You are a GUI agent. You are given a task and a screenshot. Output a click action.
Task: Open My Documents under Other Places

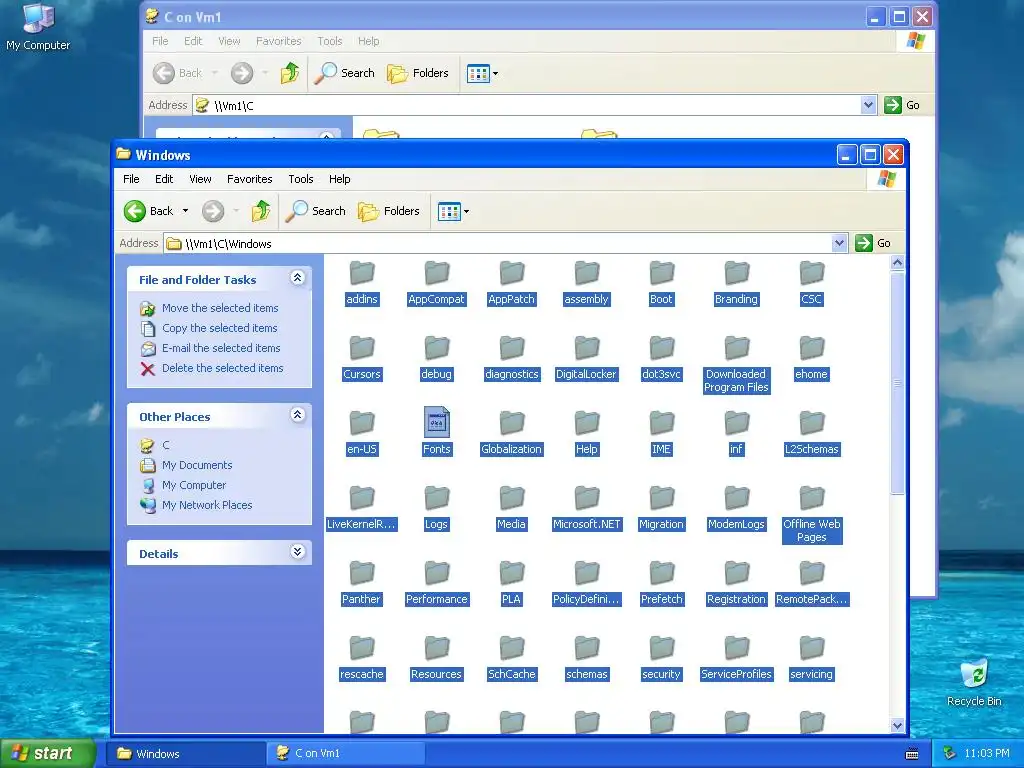click(197, 465)
